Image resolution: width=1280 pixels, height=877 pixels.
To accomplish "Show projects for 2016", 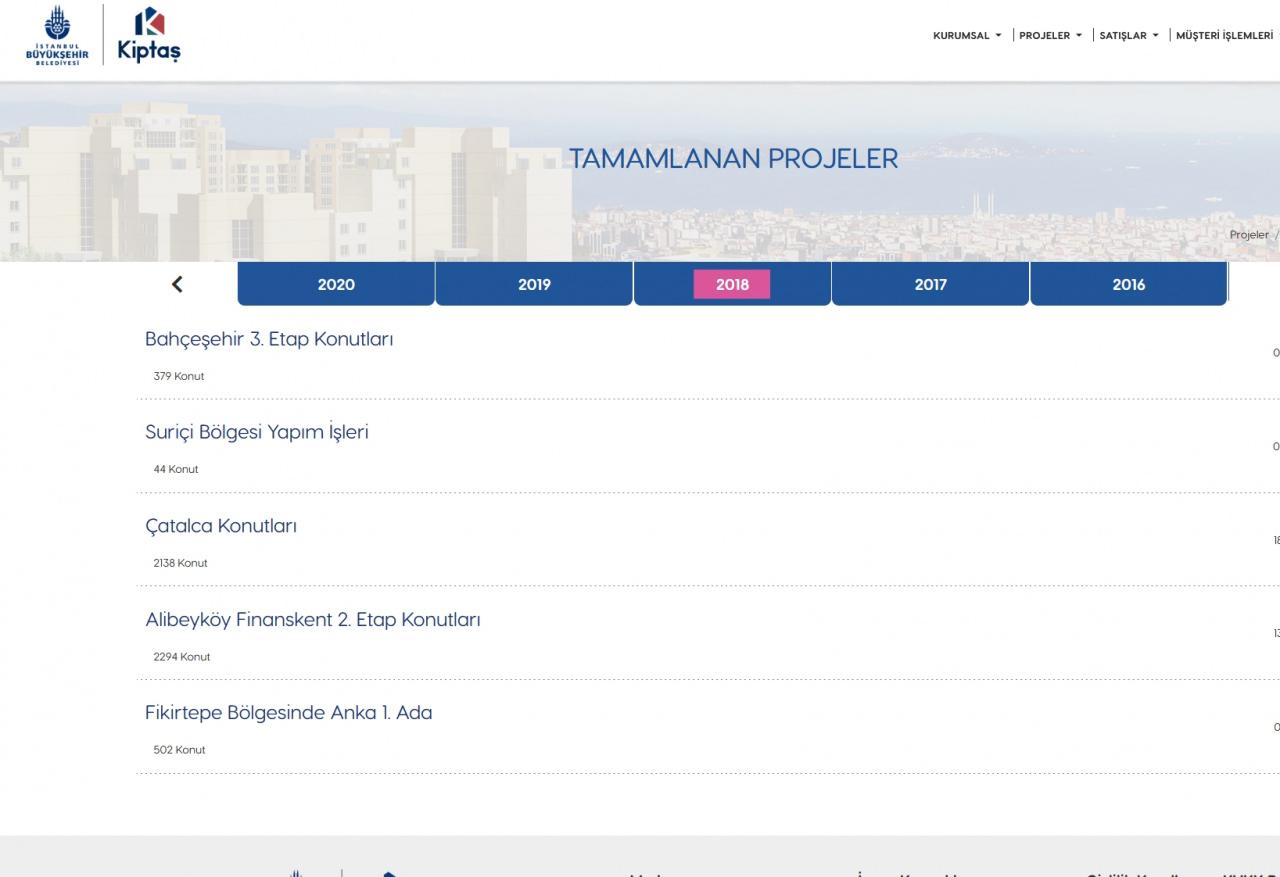I will coord(1128,285).
